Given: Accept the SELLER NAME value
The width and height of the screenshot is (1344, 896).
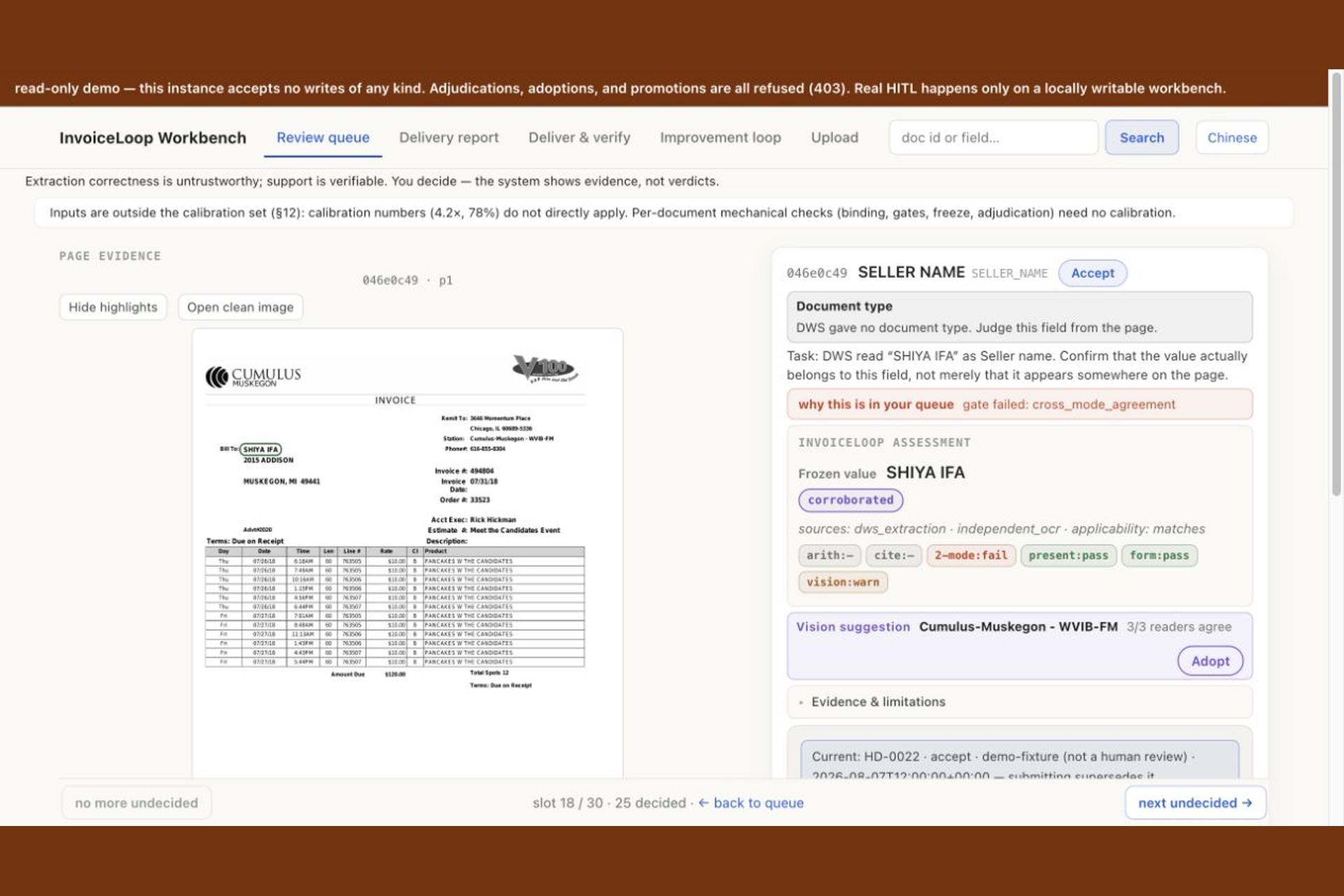Looking at the screenshot, I should (x=1093, y=273).
